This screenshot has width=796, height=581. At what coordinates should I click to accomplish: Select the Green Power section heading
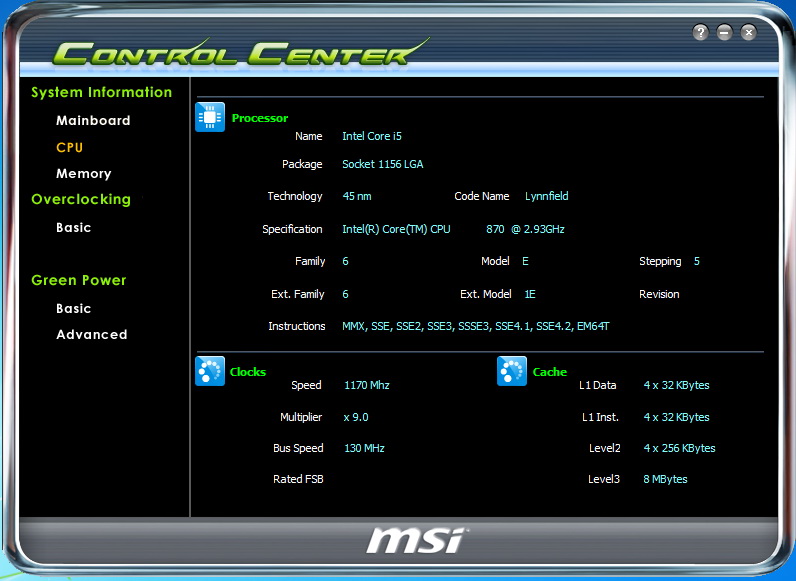[79, 280]
